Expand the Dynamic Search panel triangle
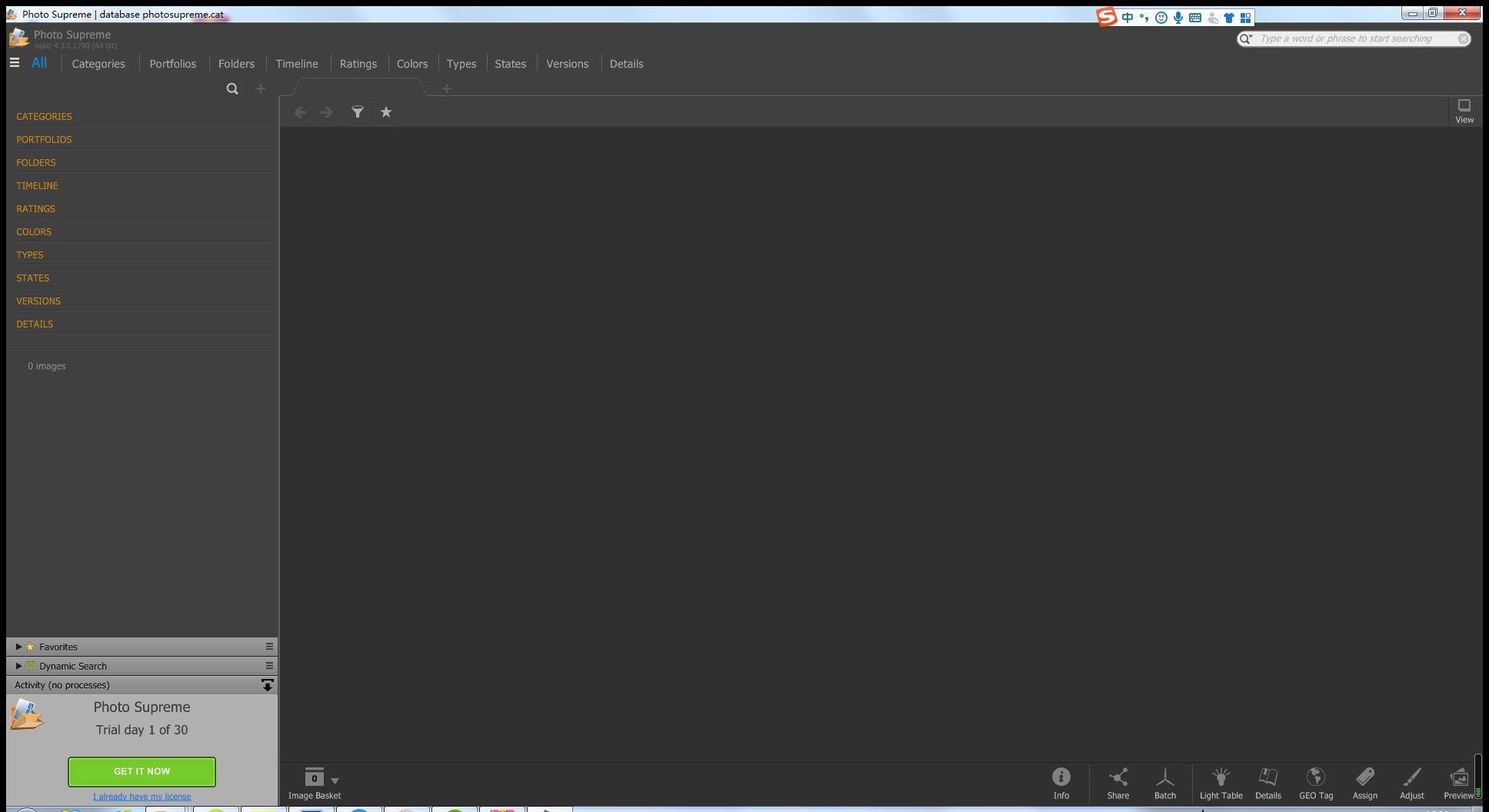Screen dimensions: 1489x812 pyautogui.click(x=18, y=666)
